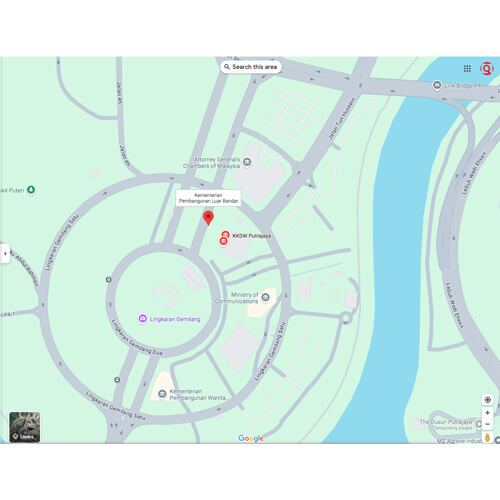
Task: Click the Search this area button
Action: [x=251, y=67]
